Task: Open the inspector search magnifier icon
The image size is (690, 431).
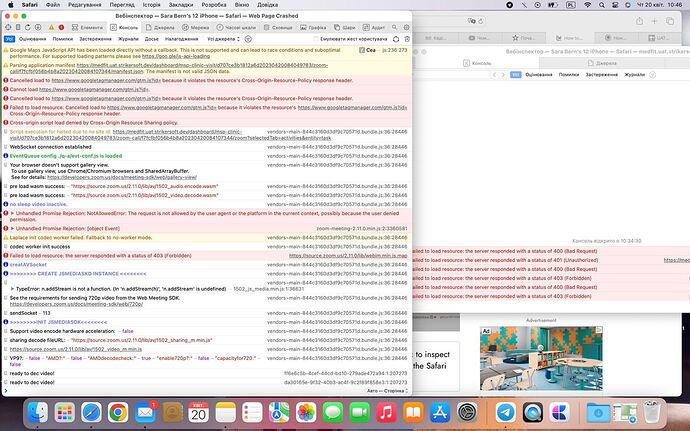Action: pos(395,27)
